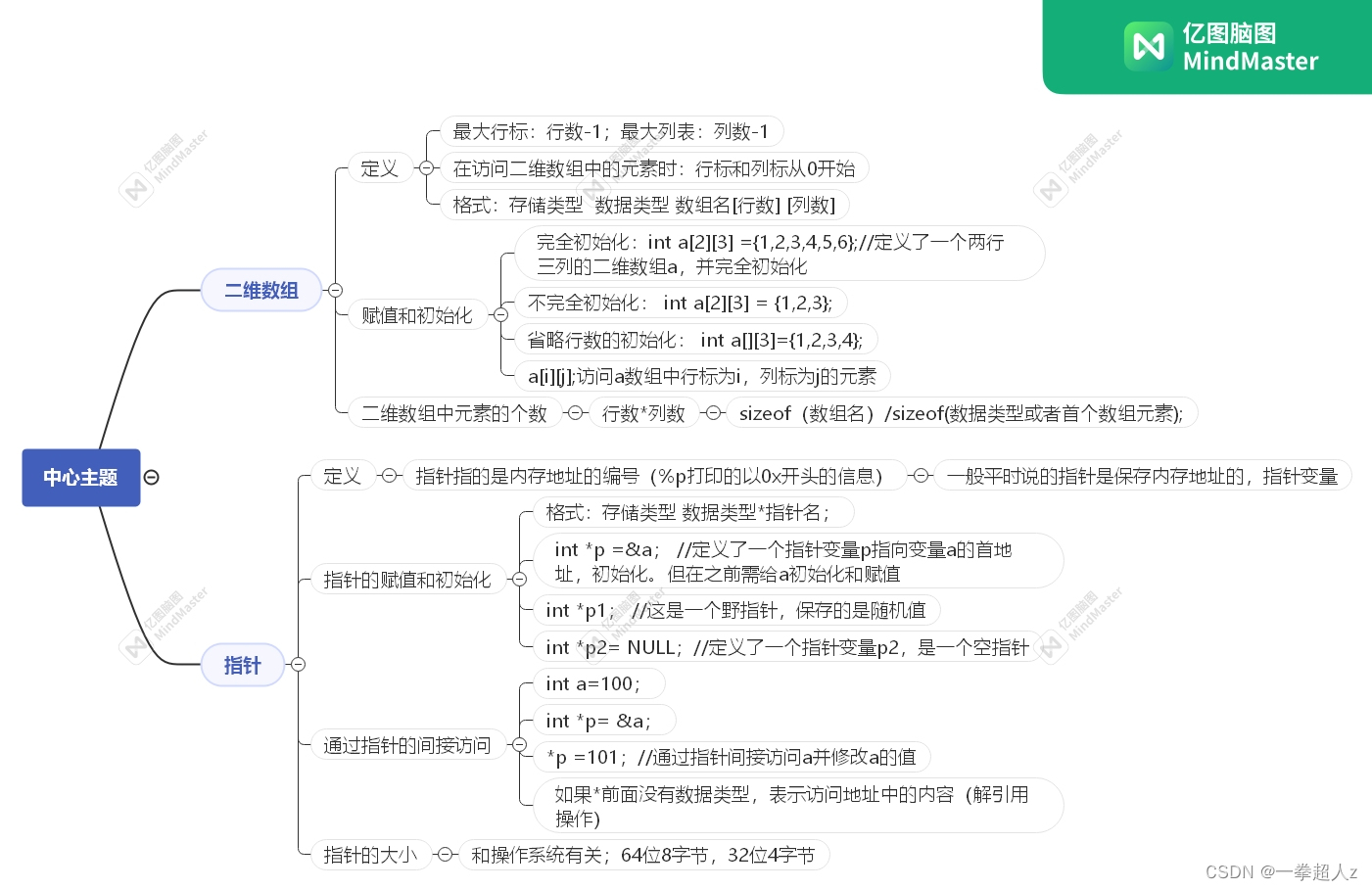The image size is (1372, 890).
Task: Select the 省略行数的初始化 node
Action: pos(696,340)
